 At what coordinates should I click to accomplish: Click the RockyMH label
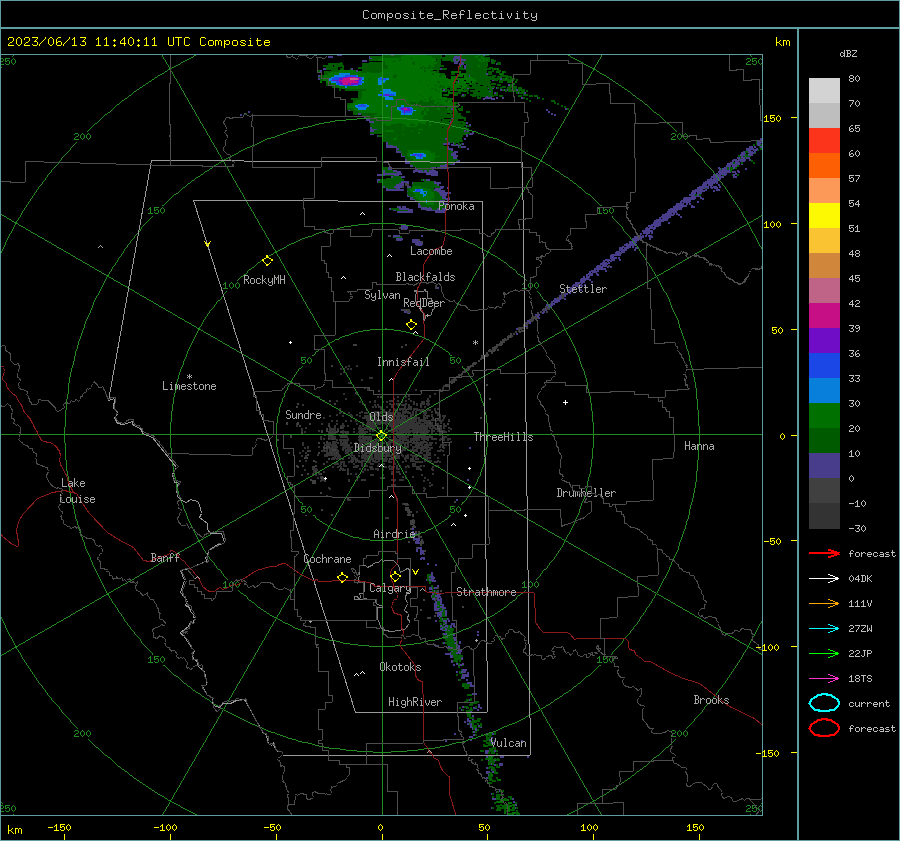pos(264,280)
